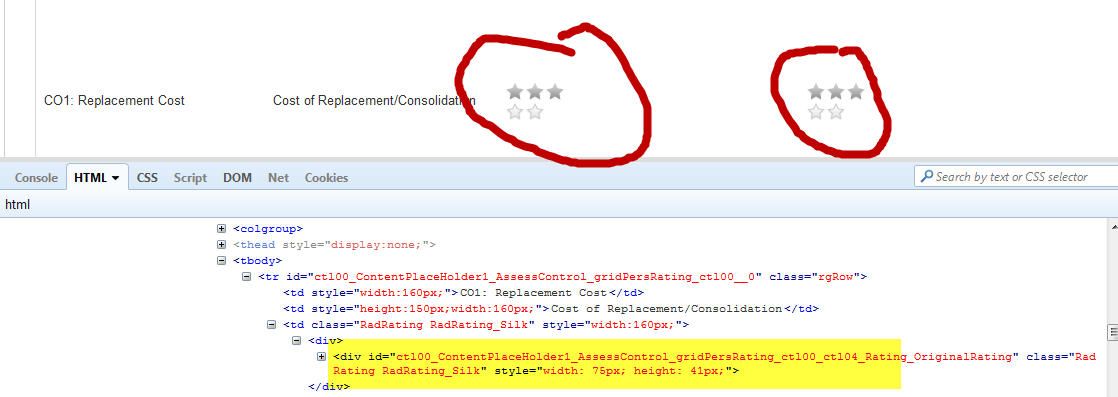Image resolution: width=1118 pixels, height=397 pixels.
Task: Click first star in left rating
Action: tap(515, 91)
